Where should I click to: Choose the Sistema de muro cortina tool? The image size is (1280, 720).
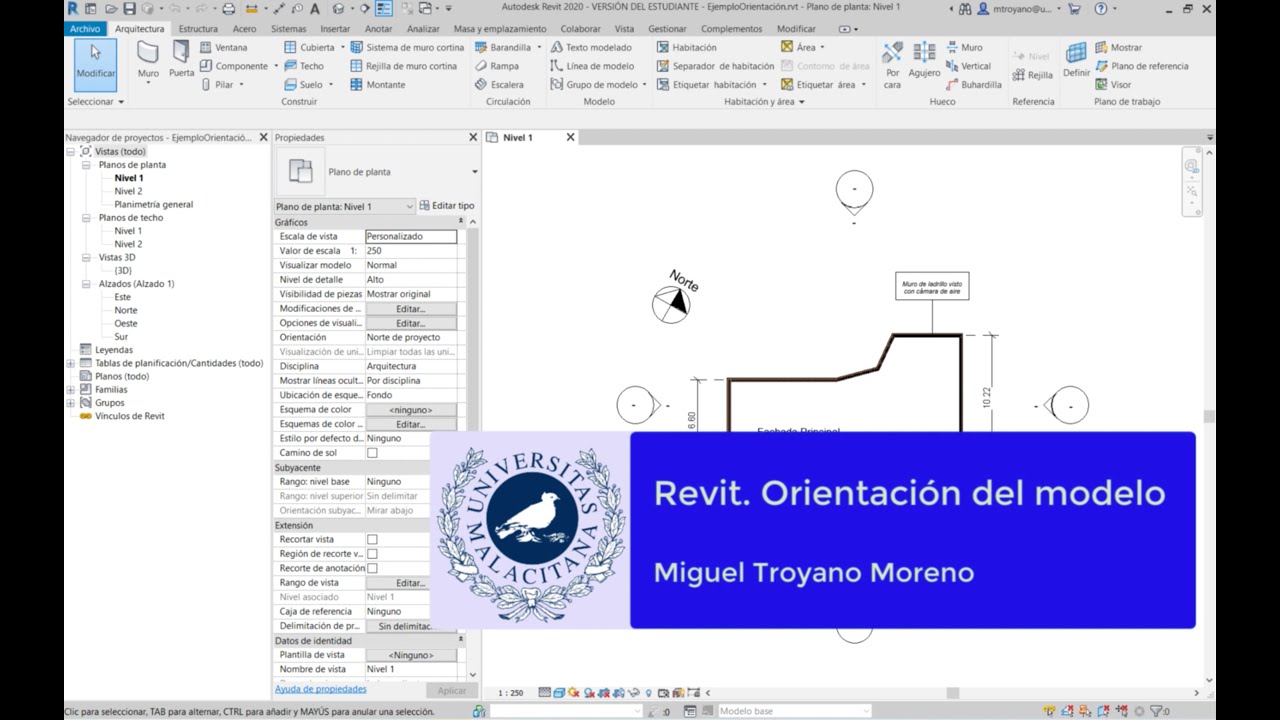(x=407, y=47)
